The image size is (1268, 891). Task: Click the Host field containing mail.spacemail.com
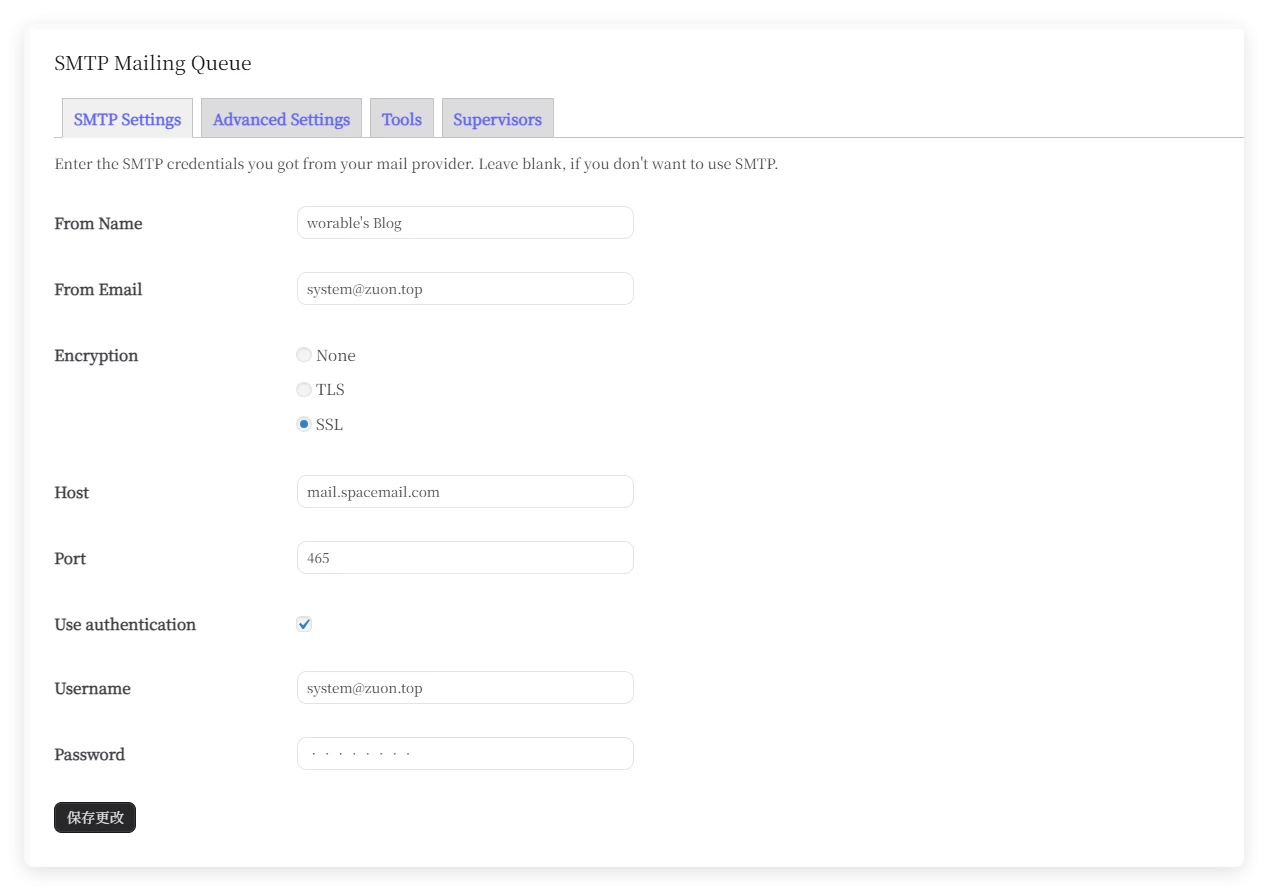(x=465, y=492)
